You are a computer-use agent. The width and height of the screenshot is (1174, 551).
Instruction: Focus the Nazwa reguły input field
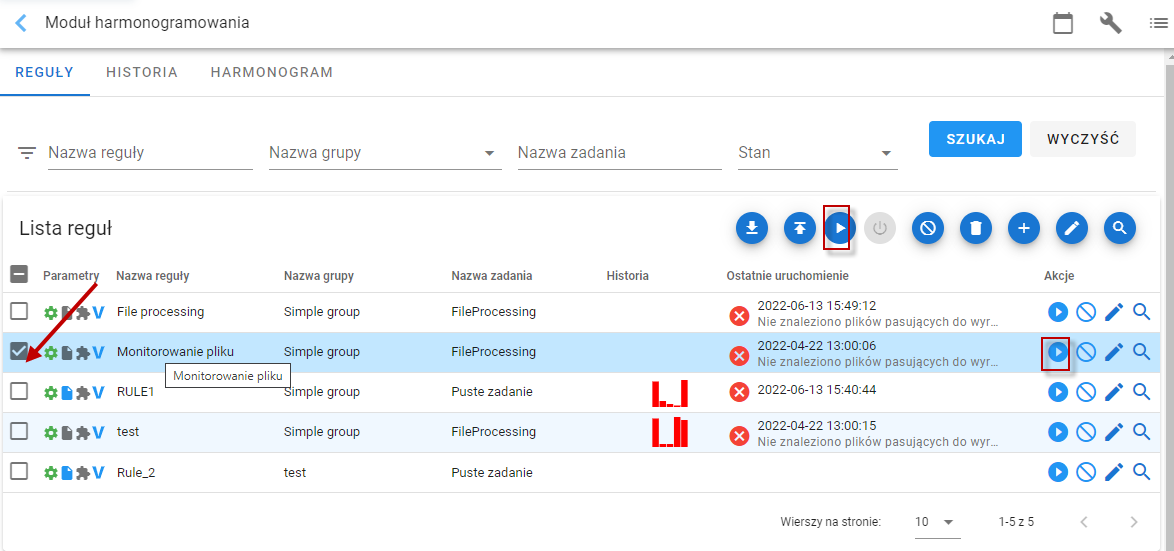[150, 153]
